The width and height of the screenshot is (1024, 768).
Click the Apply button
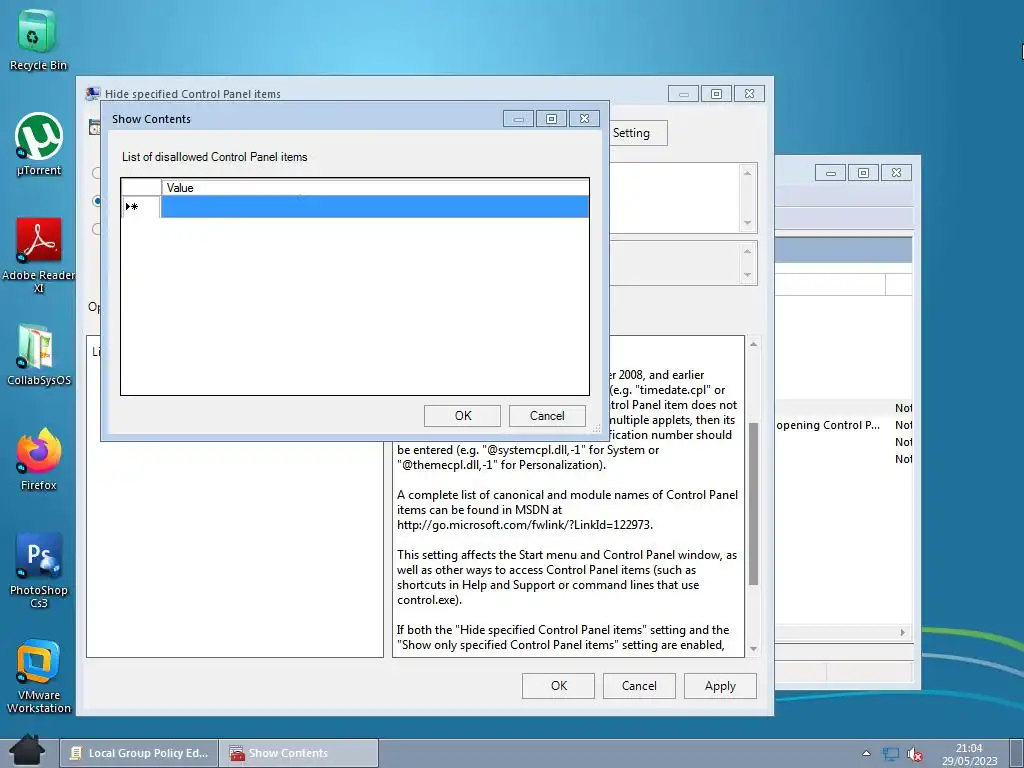[720, 686]
